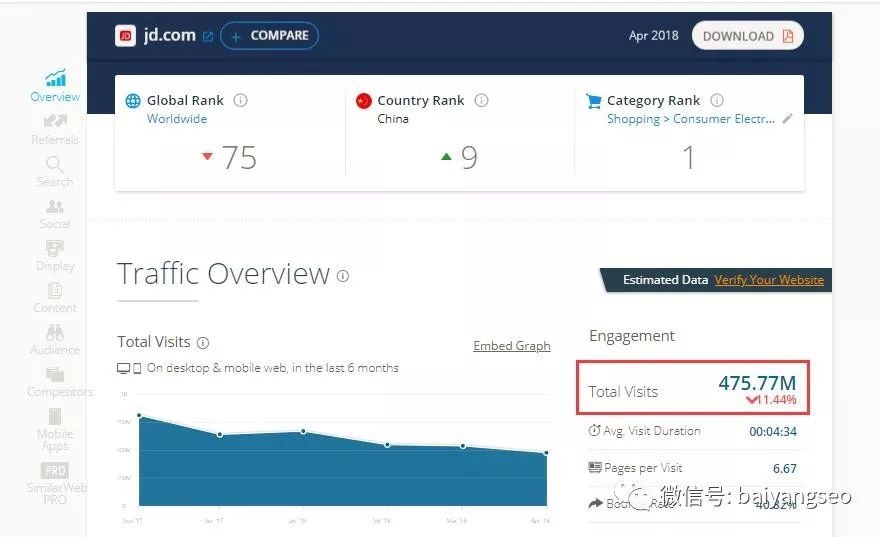Click info icon next to Traffic Overview
This screenshot has width=880, height=537.
point(343,276)
